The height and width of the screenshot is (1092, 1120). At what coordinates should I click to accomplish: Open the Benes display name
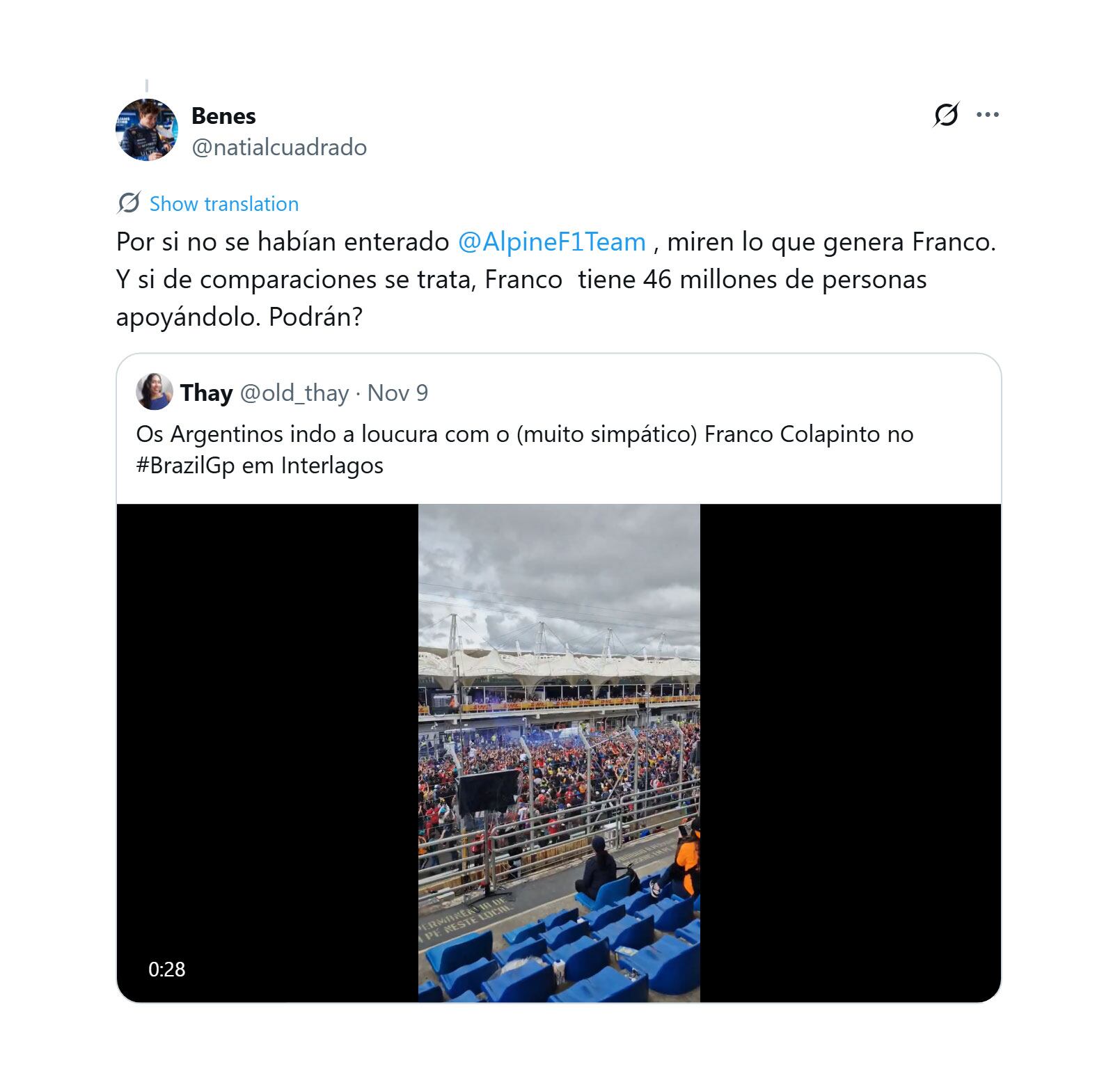pyautogui.click(x=223, y=116)
